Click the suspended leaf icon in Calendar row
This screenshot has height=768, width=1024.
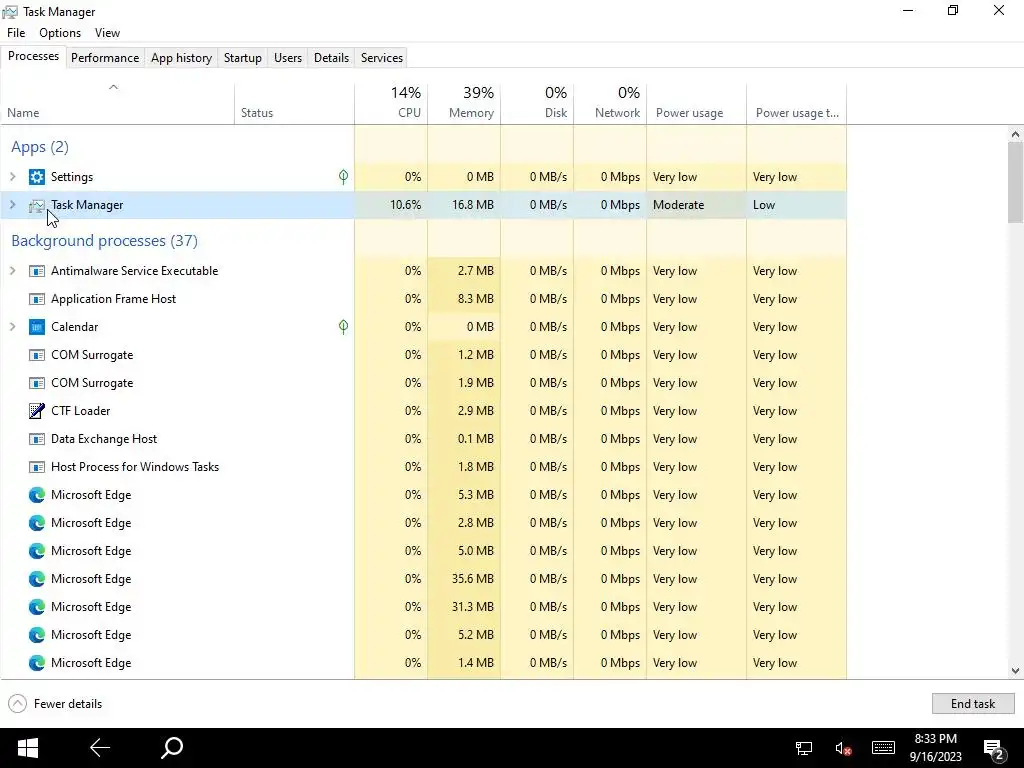tap(344, 327)
